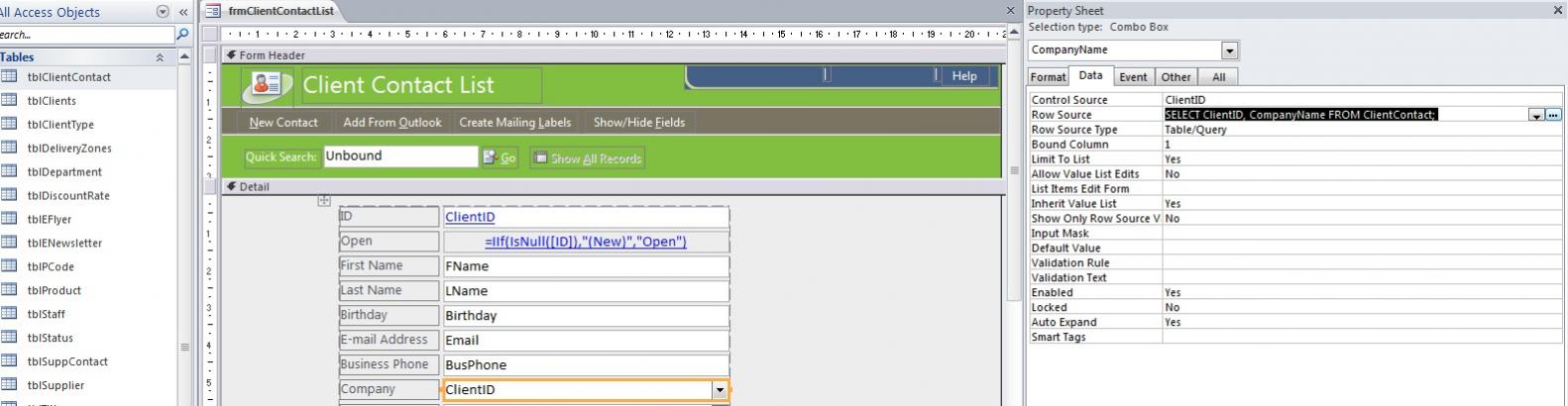The image size is (1568, 406).
Task: Collapse the Tables group in navigation pane
Action: pos(160,57)
